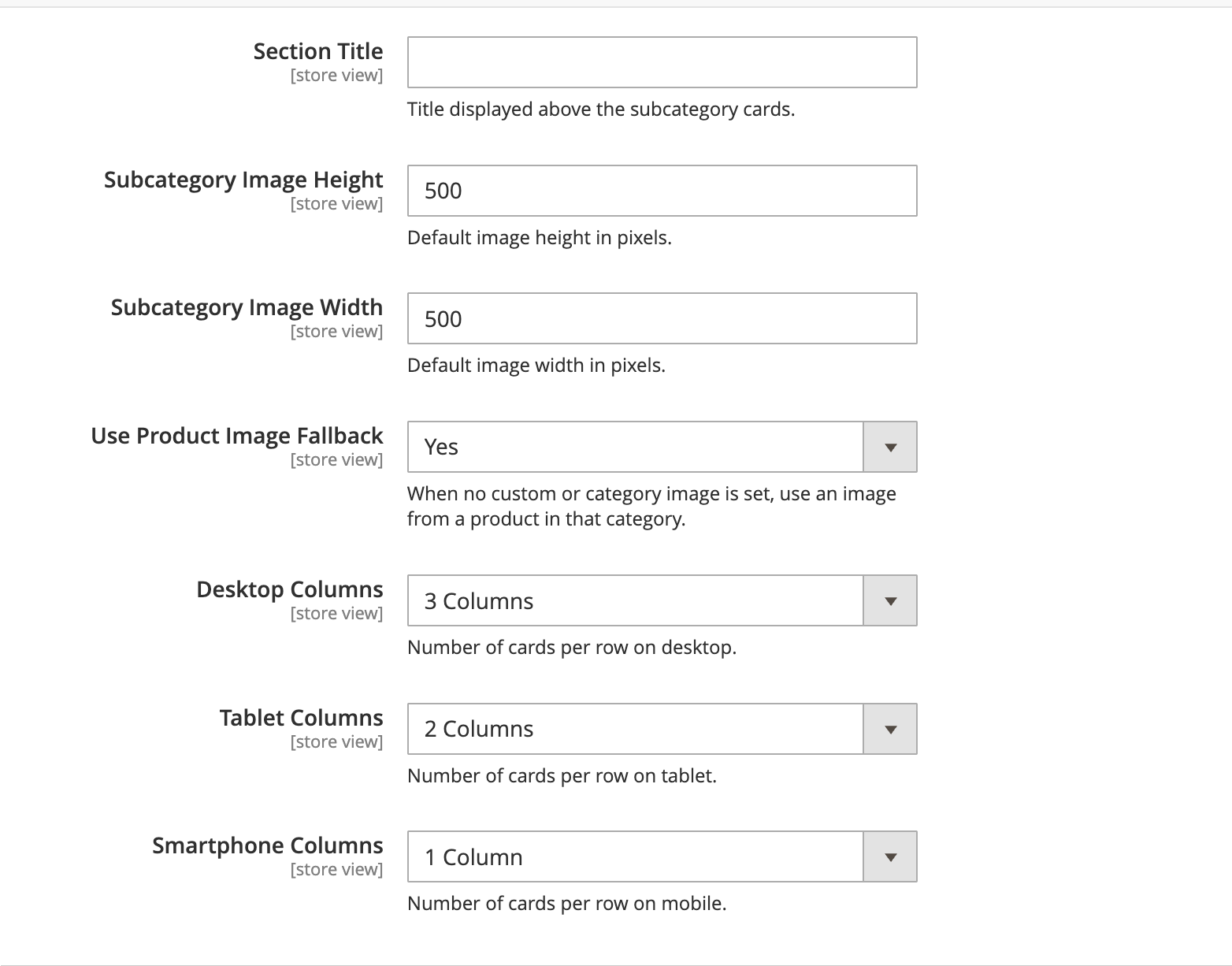
Task: Click the Tablet Columns label text
Action: point(300,717)
